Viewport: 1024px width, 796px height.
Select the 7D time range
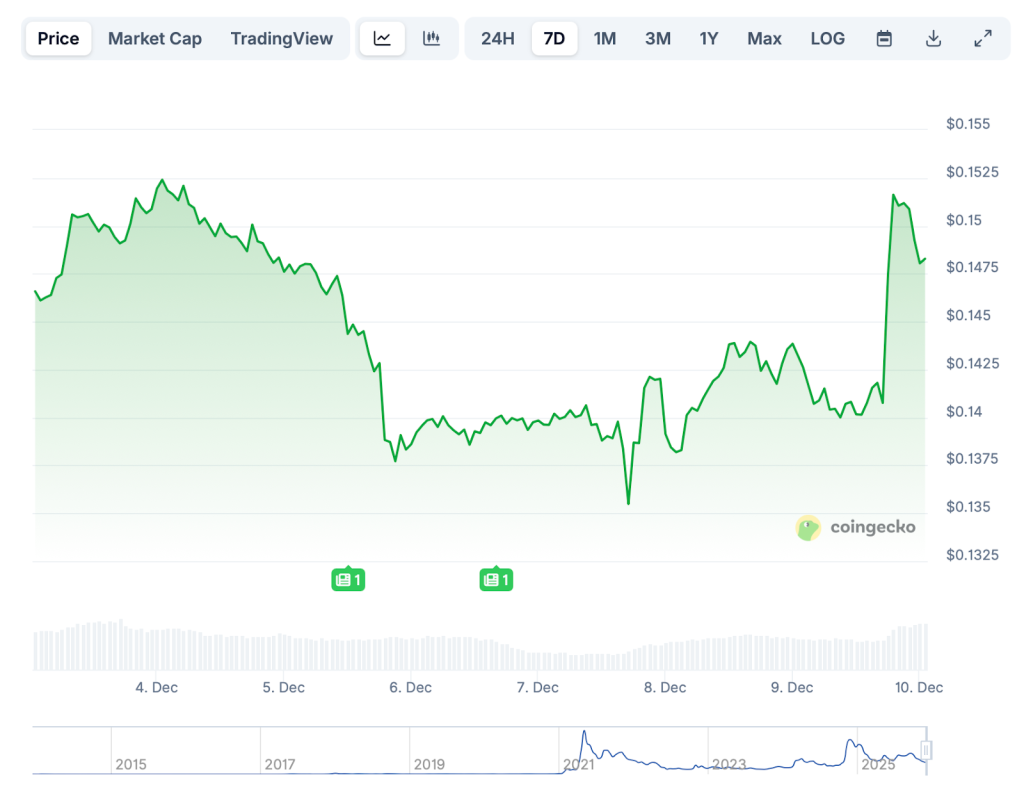coord(554,39)
